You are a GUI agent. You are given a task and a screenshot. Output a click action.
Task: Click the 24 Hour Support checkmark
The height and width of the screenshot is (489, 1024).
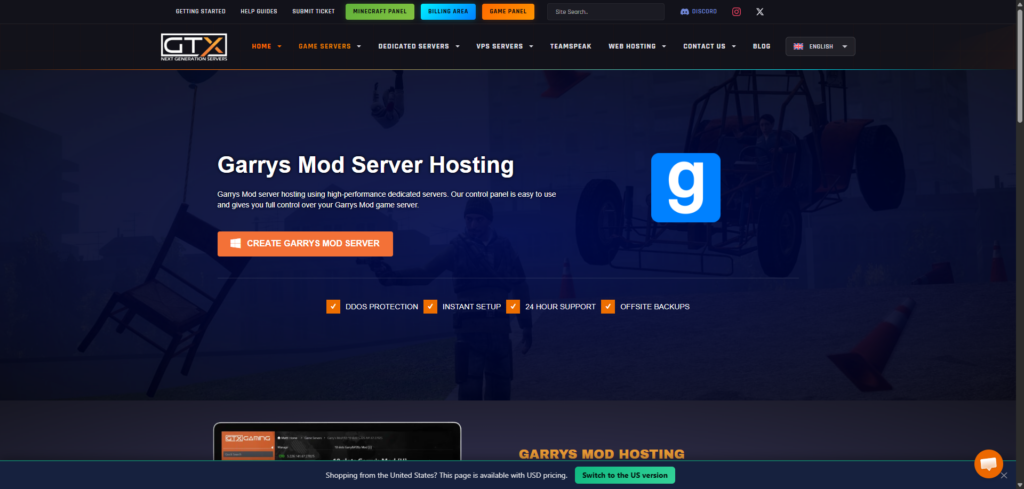pos(513,306)
